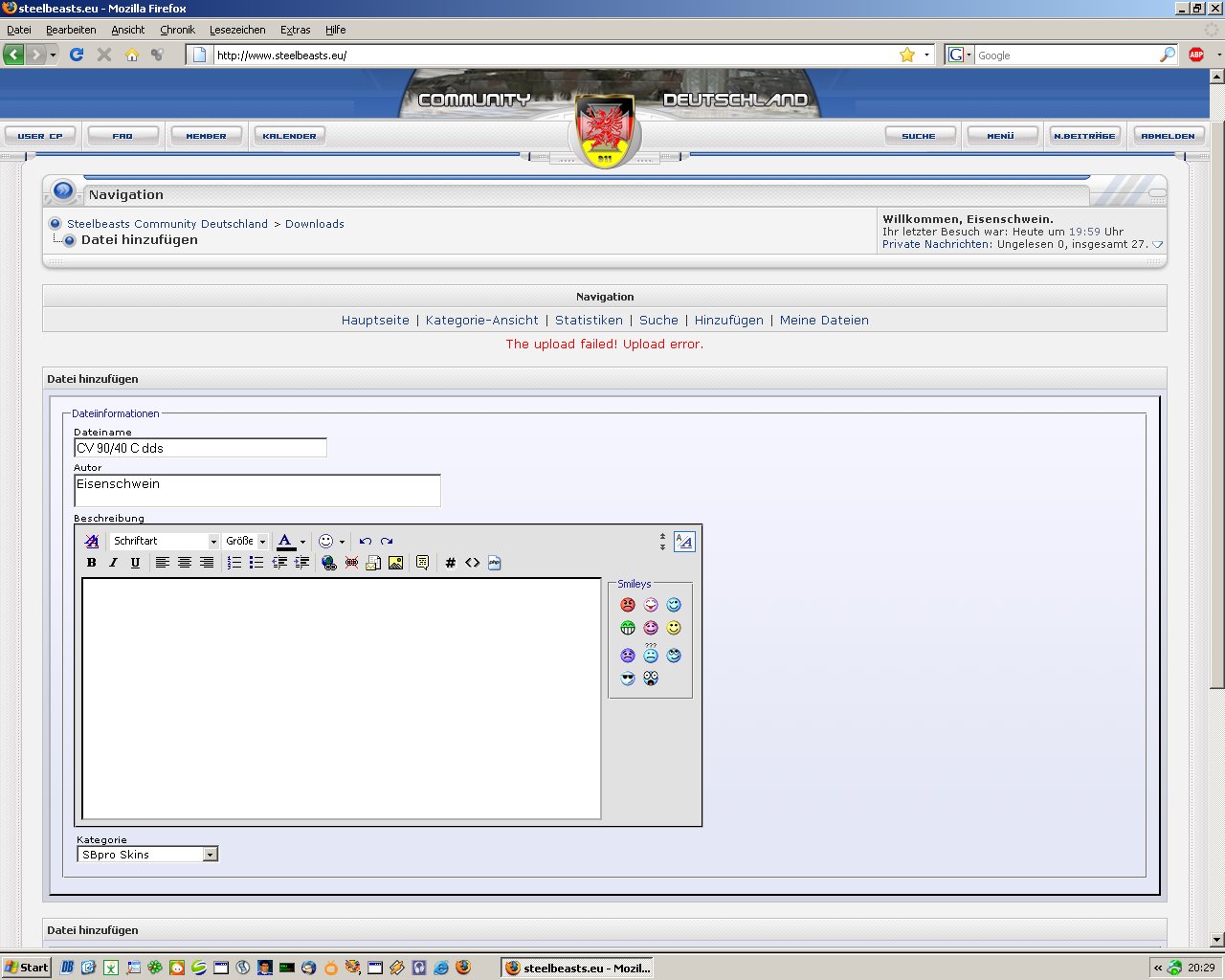Undo the last editor action
This screenshot has width=1225, height=980.
pos(365,541)
